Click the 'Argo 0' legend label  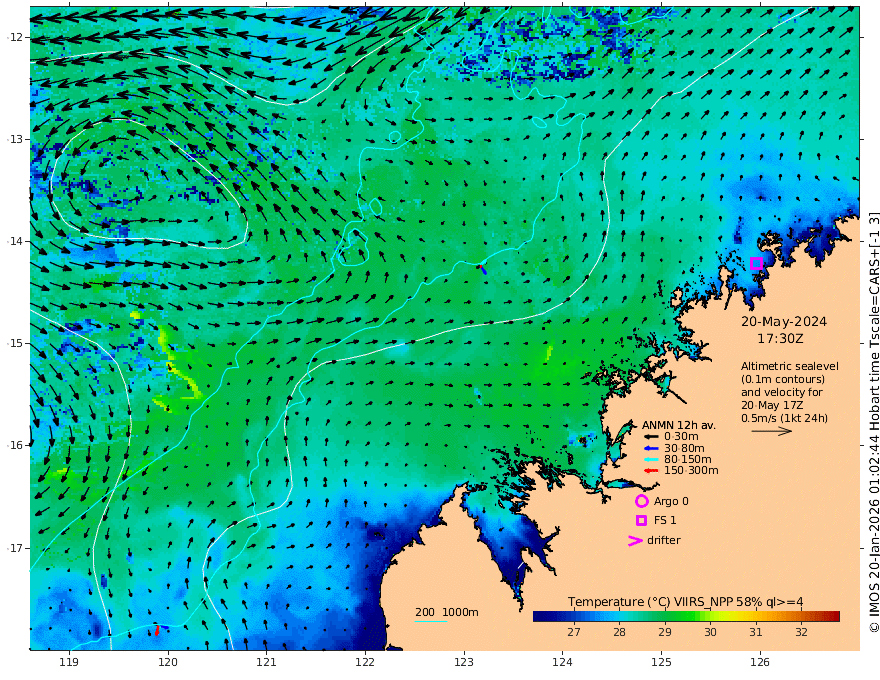pyautogui.click(x=671, y=502)
